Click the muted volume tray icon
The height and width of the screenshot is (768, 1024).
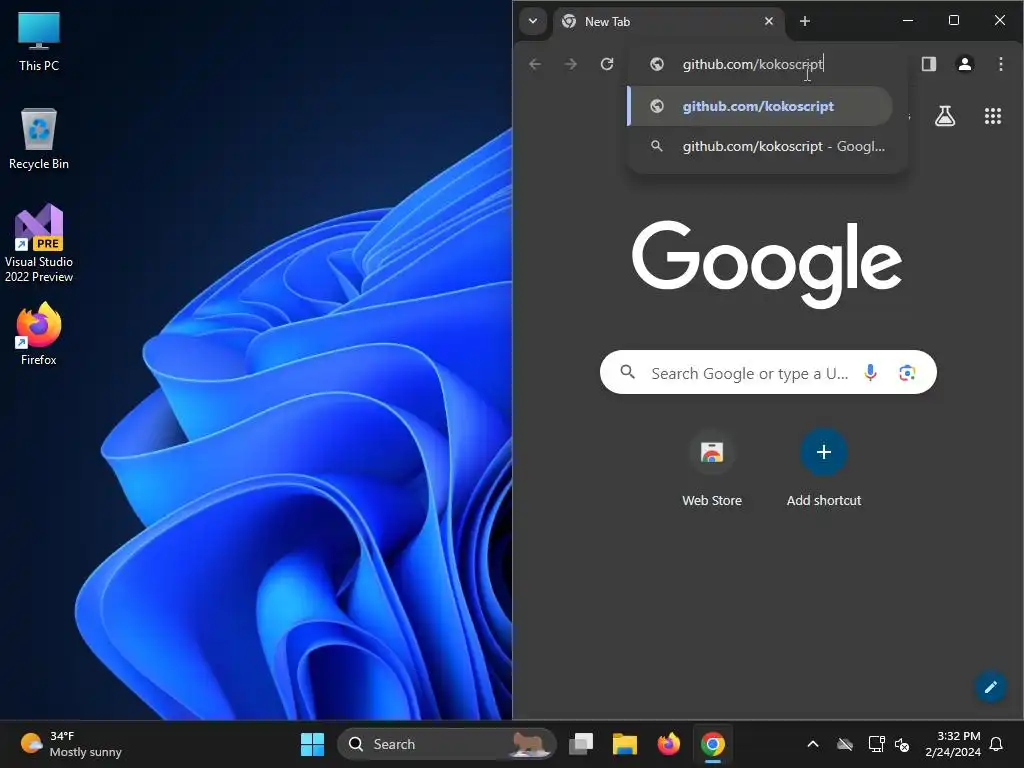(902, 744)
